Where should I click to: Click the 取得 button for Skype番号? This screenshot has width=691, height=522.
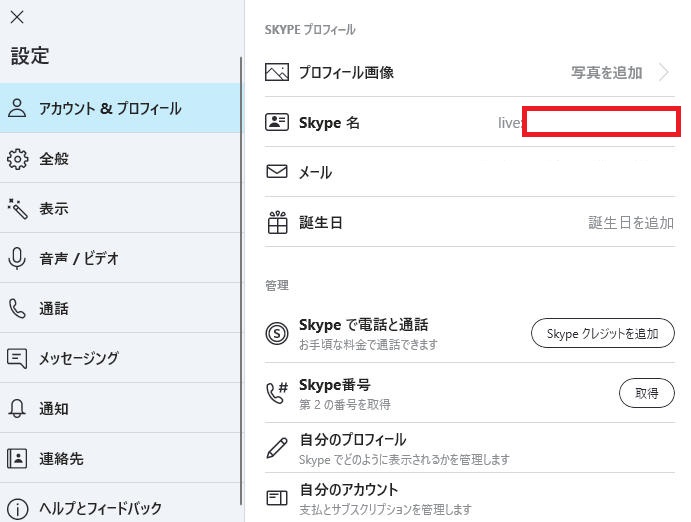click(646, 393)
